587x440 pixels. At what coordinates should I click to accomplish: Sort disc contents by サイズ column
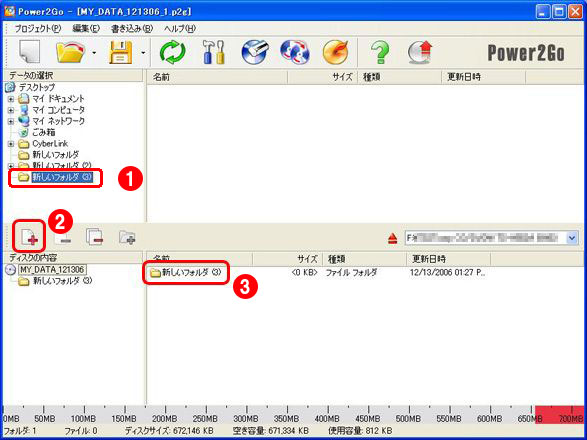coord(287,259)
